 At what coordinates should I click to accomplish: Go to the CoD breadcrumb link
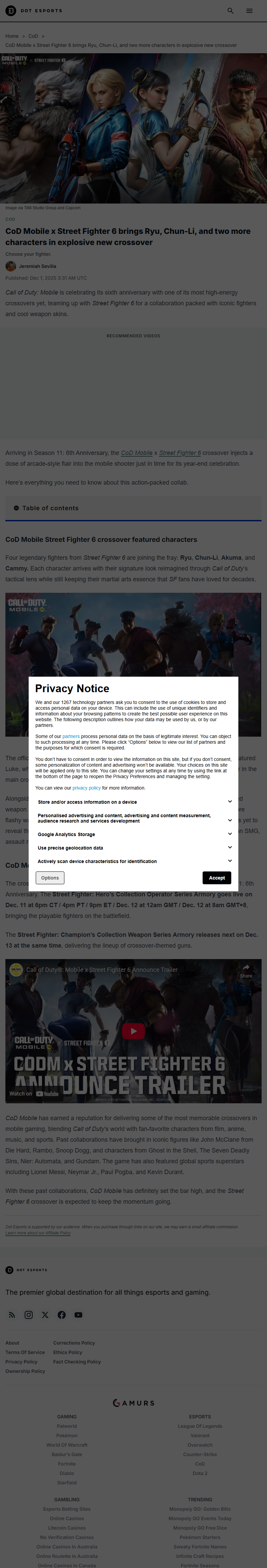click(33, 36)
